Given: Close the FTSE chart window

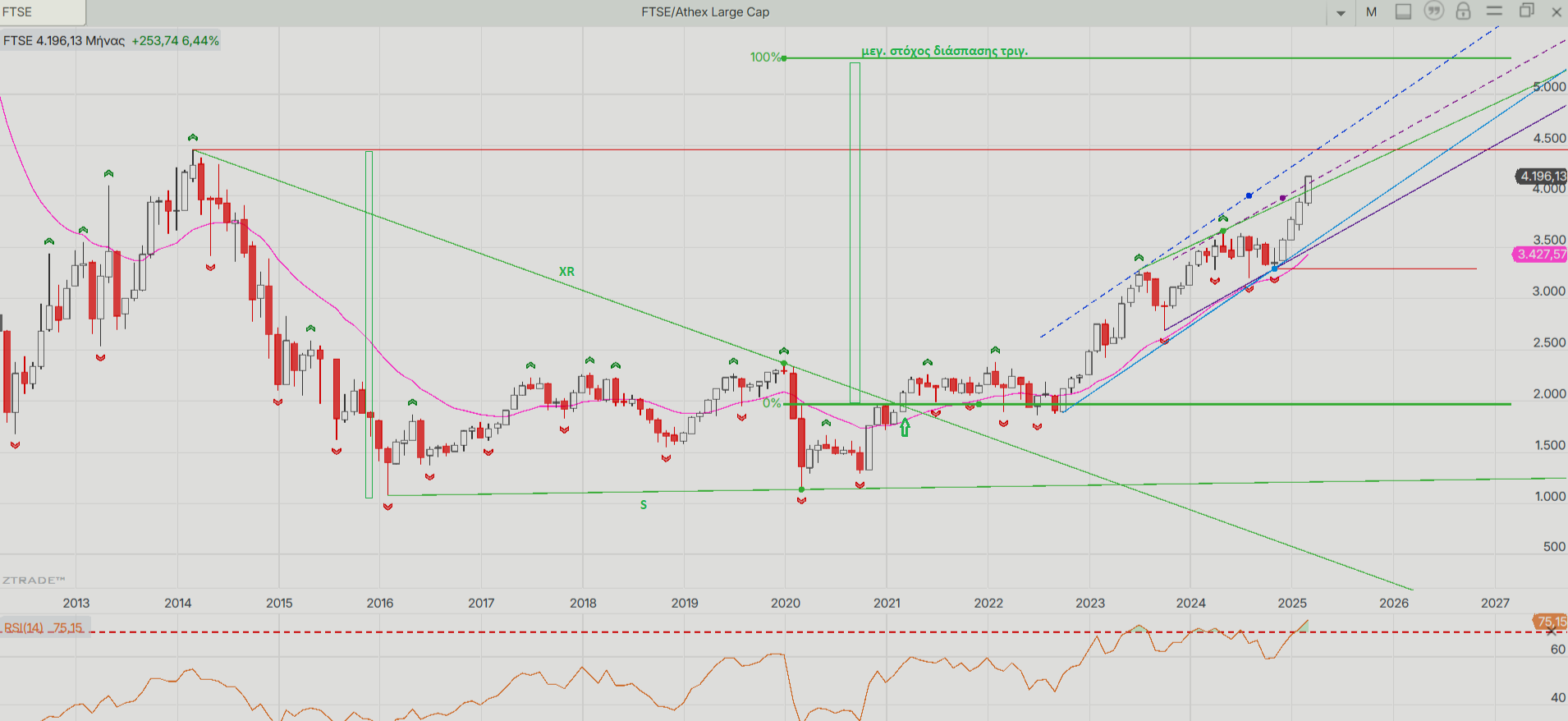Looking at the screenshot, I should point(1557,11).
